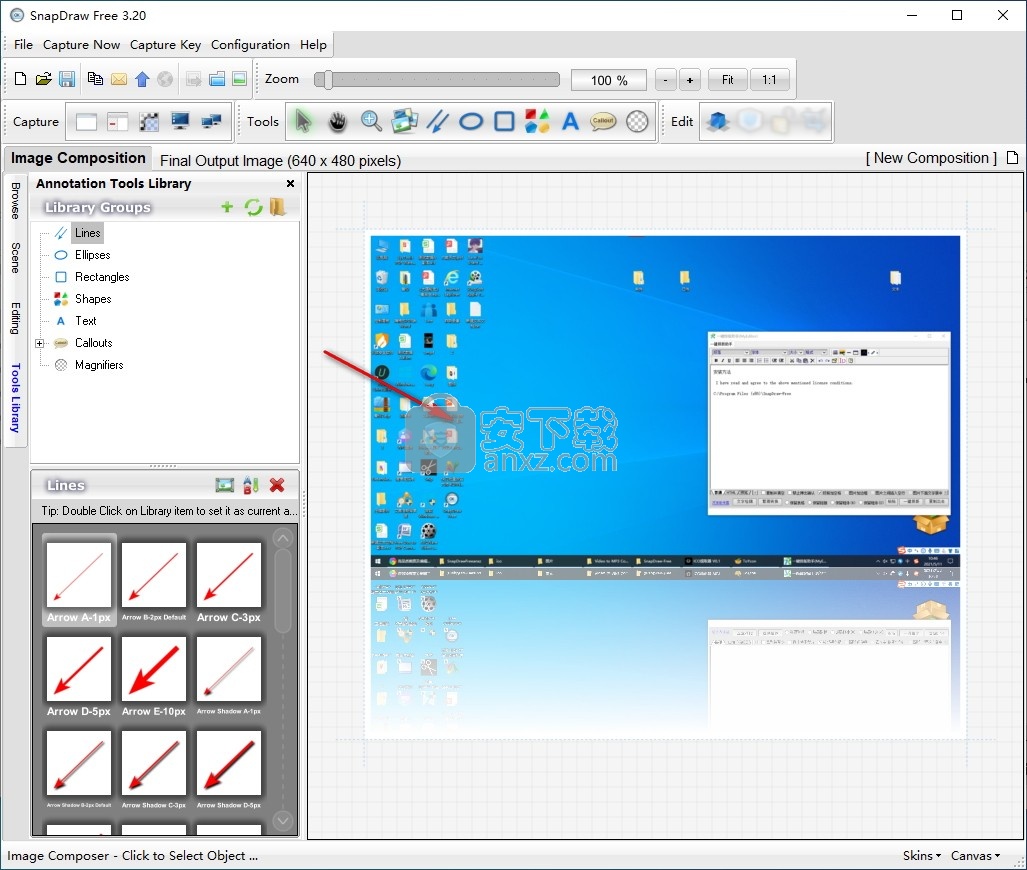Open the Help menu
Viewport: 1027px width, 870px height.
click(x=313, y=45)
